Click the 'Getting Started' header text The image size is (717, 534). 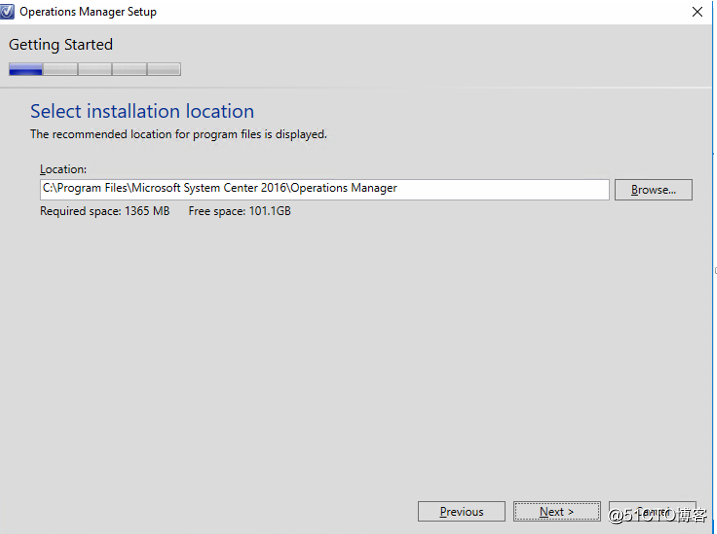pyautogui.click(x=61, y=45)
